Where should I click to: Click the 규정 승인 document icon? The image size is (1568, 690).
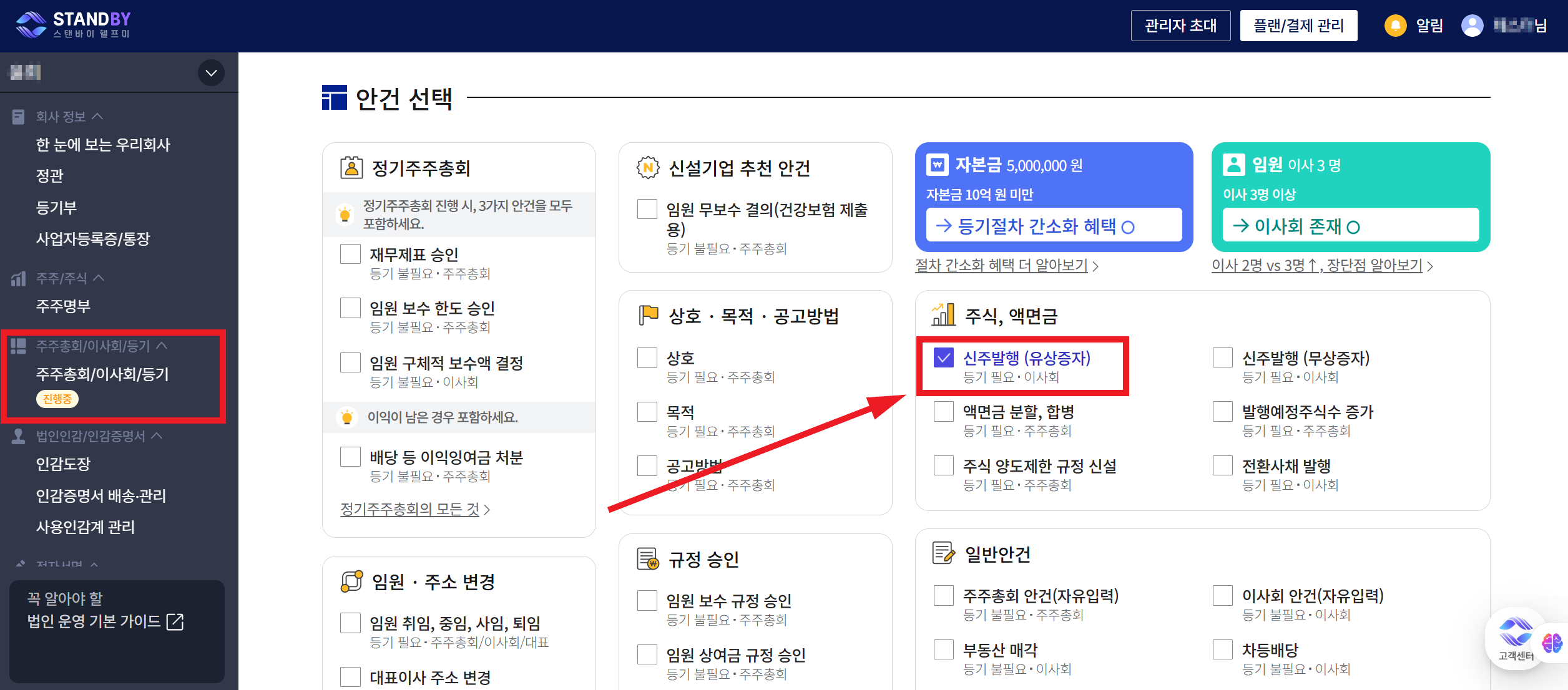coord(648,559)
